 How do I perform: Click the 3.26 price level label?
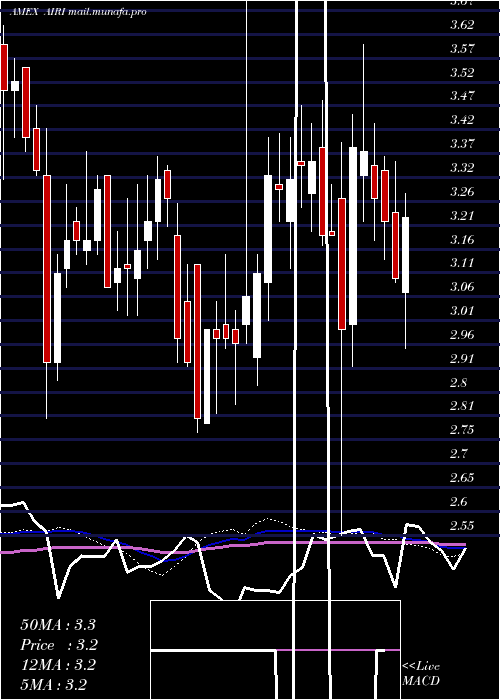tap(462, 192)
